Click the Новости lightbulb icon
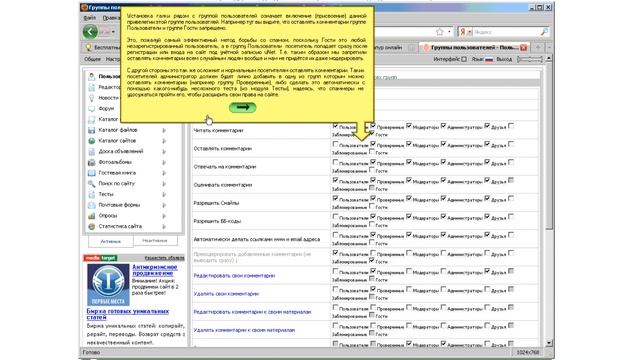Screen dimensions: 640x360 point(91,98)
